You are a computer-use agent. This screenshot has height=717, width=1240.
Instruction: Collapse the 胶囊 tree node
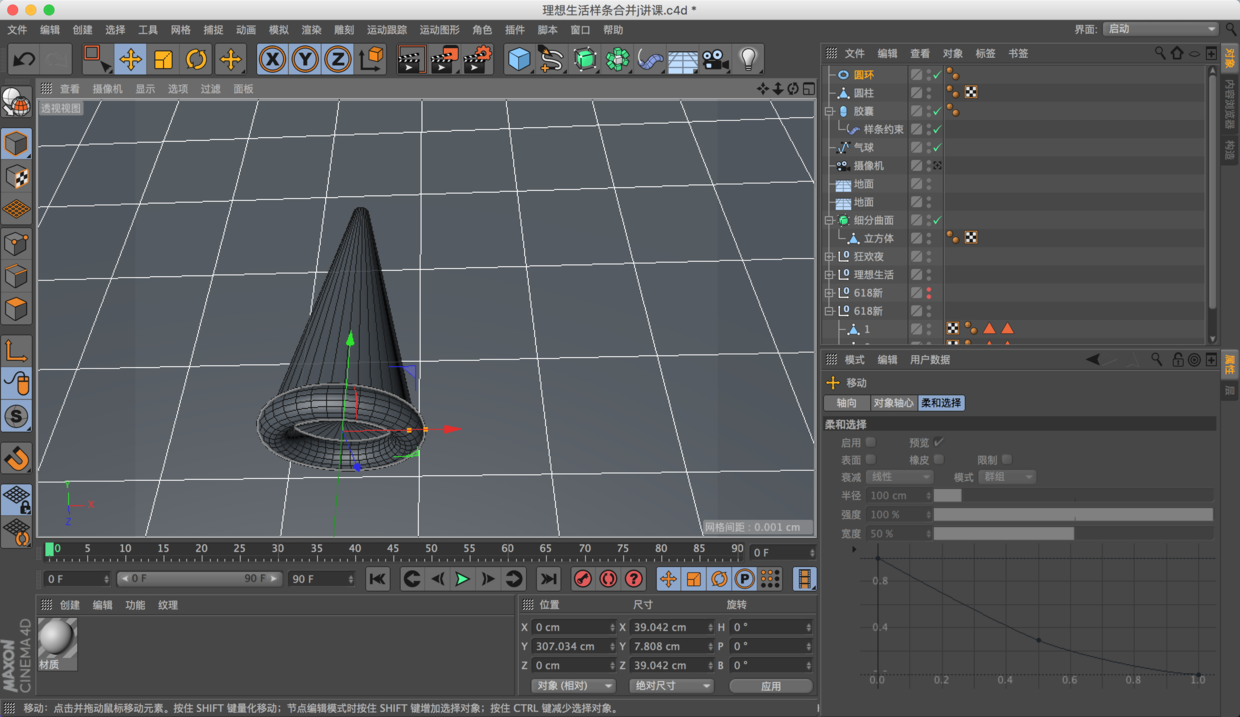829,111
